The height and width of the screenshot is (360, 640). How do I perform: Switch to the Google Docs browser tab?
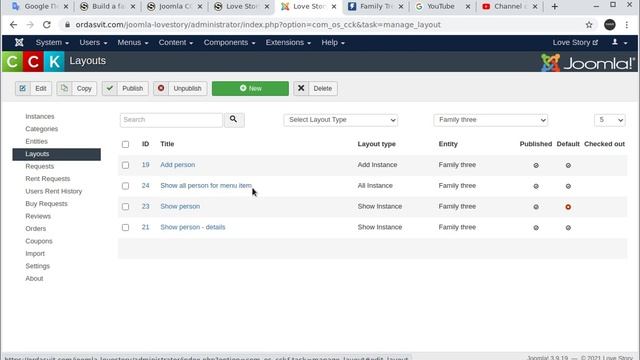pyautogui.click(x=40, y=7)
